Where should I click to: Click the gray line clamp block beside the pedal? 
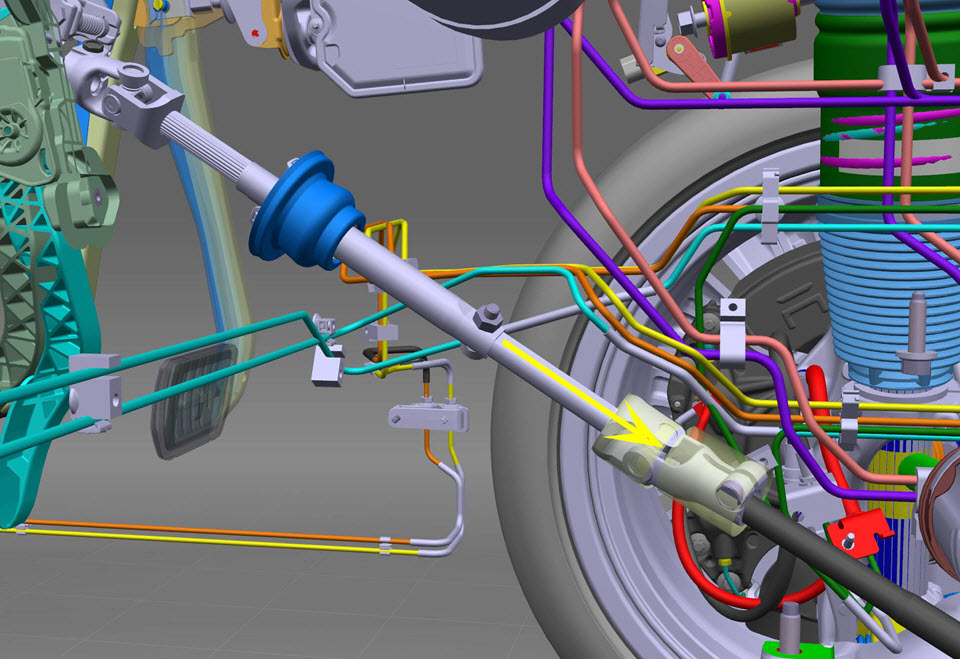94,385
